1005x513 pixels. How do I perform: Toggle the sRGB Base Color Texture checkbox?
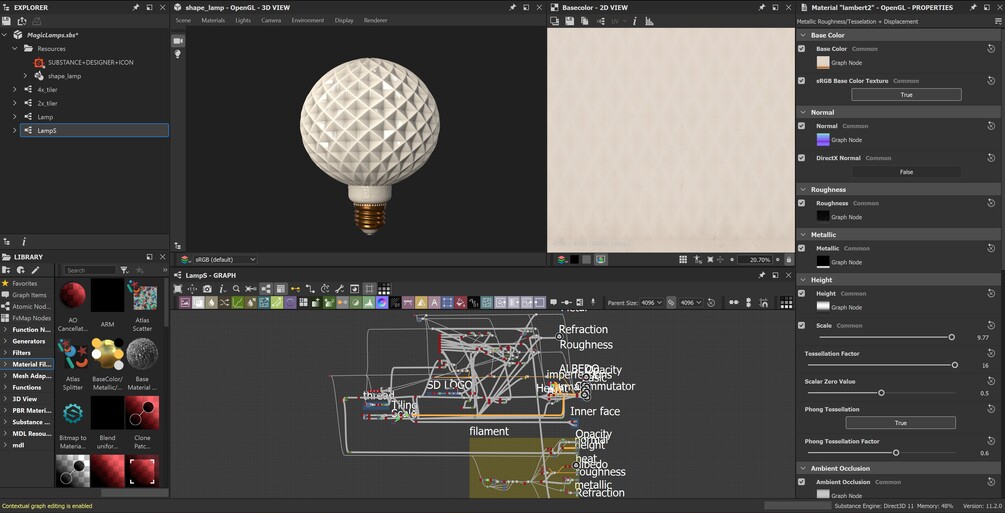click(x=801, y=81)
